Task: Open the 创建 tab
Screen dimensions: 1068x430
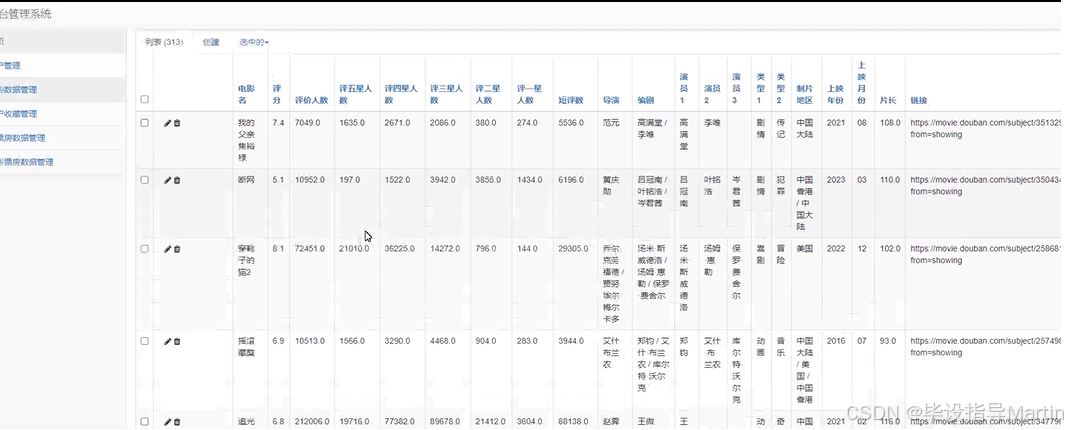Action: (x=211, y=42)
